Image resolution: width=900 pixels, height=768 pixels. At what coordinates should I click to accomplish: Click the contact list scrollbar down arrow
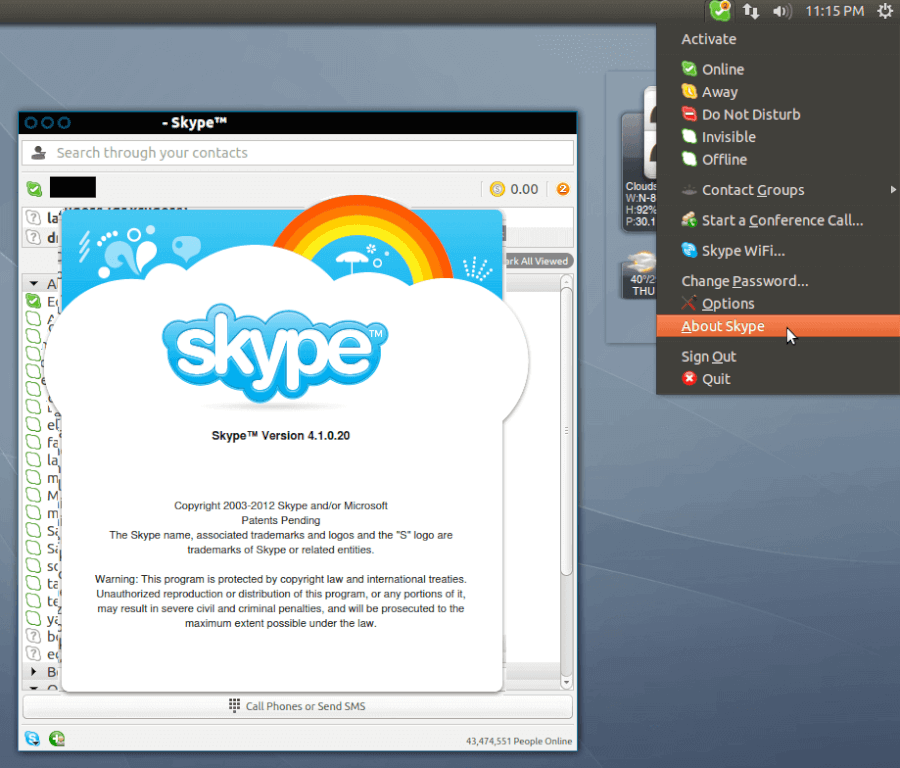pyautogui.click(x=567, y=682)
